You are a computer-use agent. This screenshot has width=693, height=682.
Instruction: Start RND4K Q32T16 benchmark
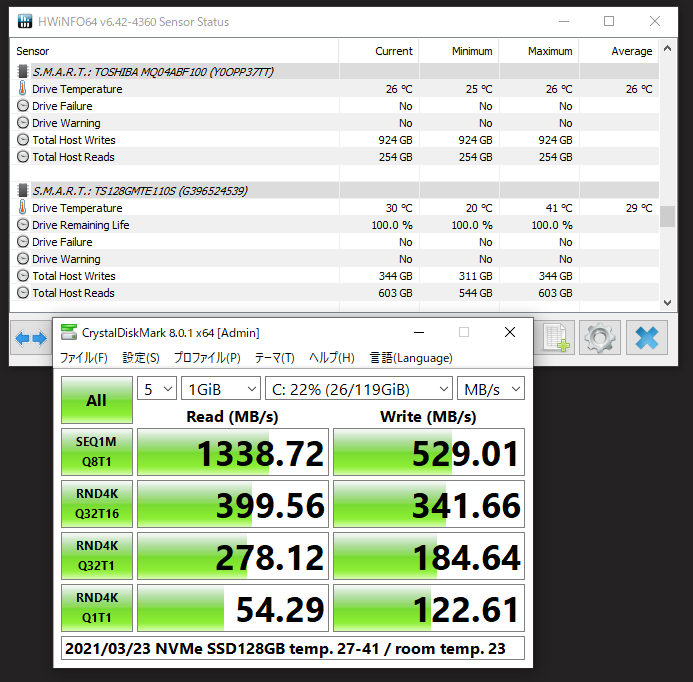97,504
